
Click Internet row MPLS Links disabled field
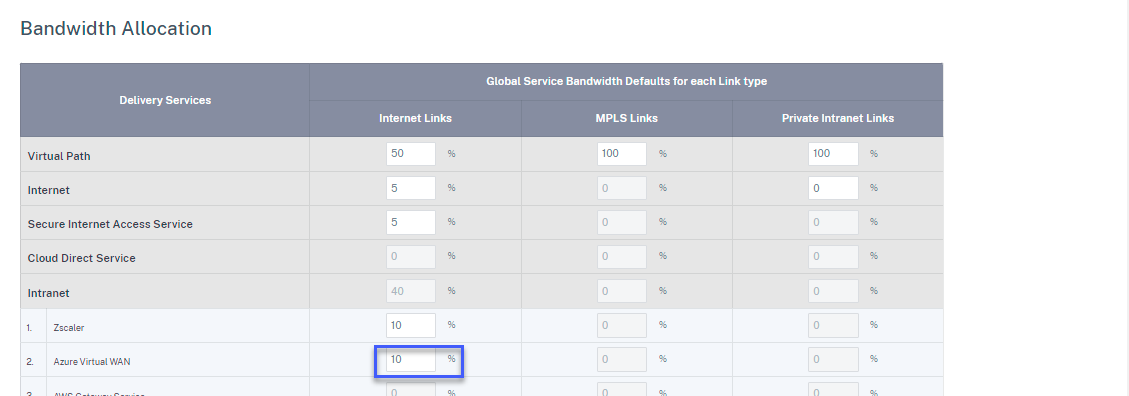(621, 188)
